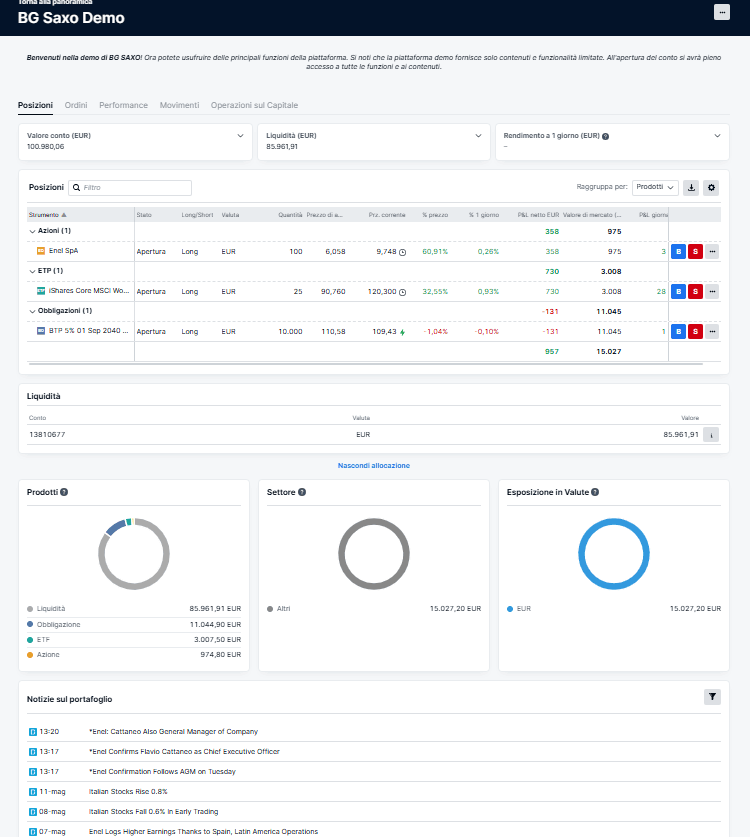Download positions with the export icon
Image resolution: width=750 pixels, height=837 pixels.
point(691,187)
